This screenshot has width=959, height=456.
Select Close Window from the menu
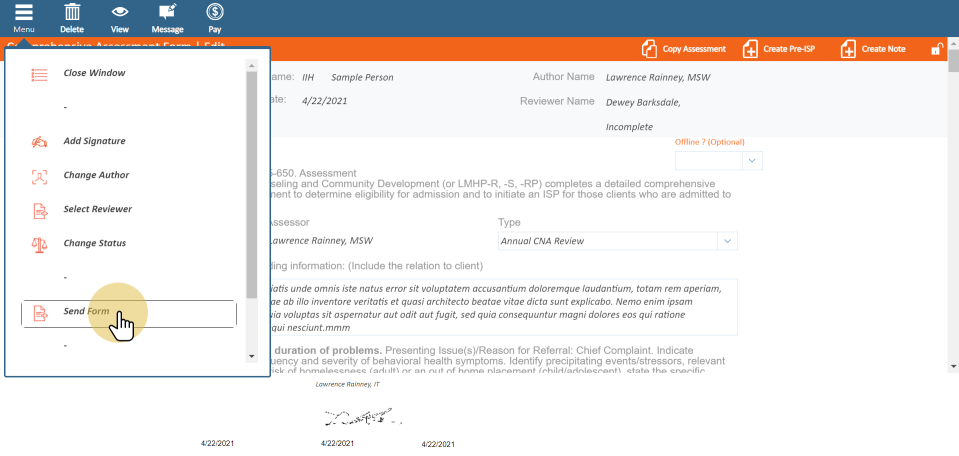[94, 73]
